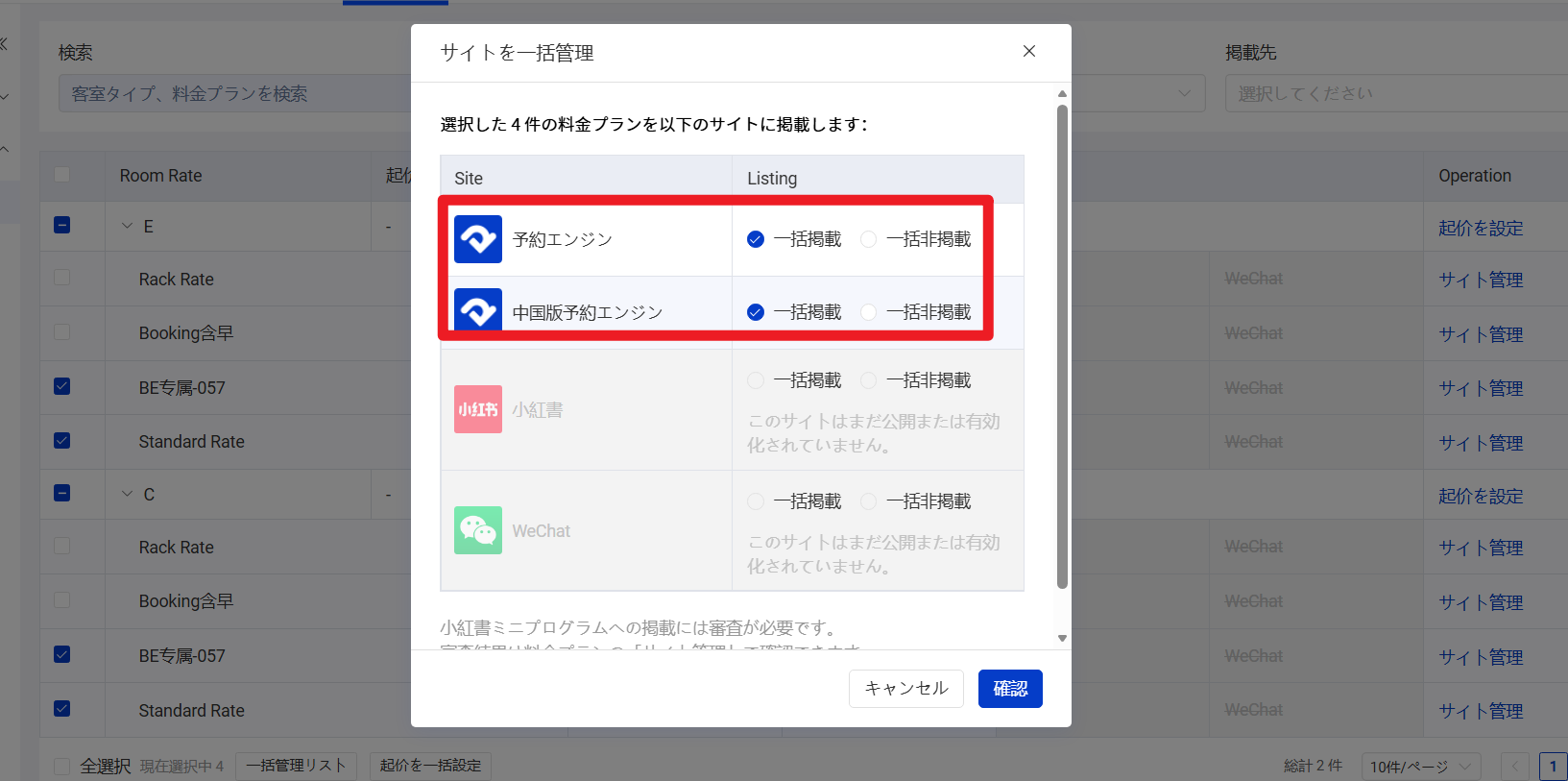Open the 掲載先 選択してください dropdown

point(1396,93)
